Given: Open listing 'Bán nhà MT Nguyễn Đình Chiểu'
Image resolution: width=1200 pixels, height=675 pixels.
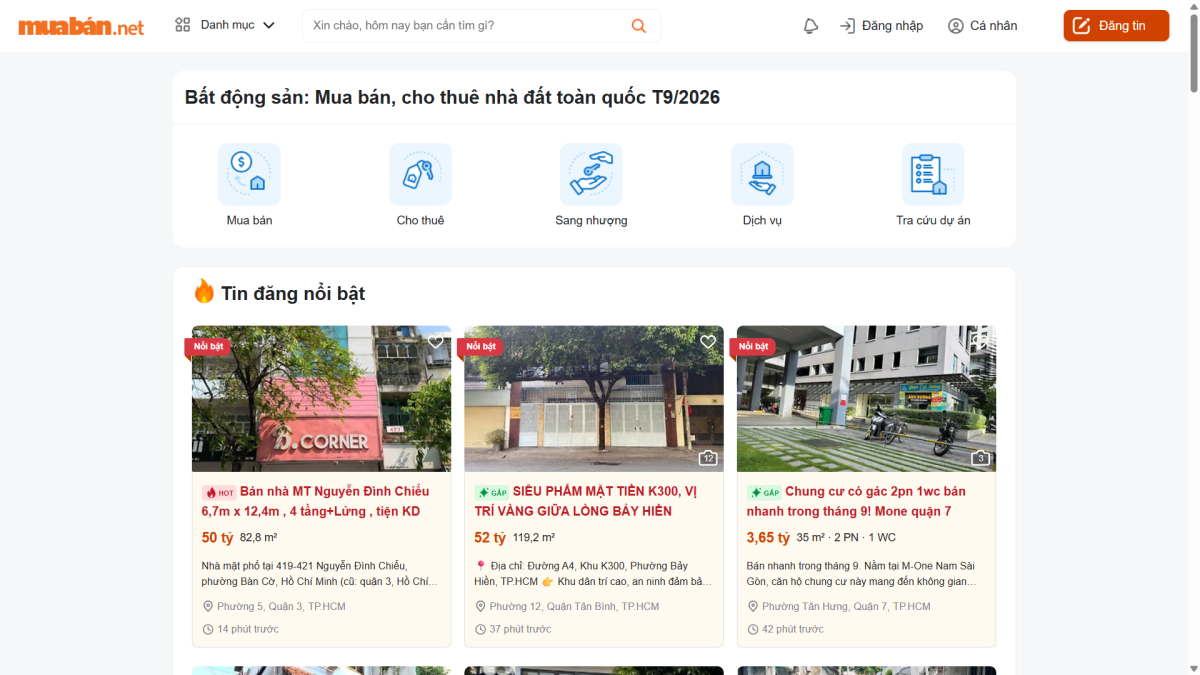Looking at the screenshot, I should (x=316, y=501).
